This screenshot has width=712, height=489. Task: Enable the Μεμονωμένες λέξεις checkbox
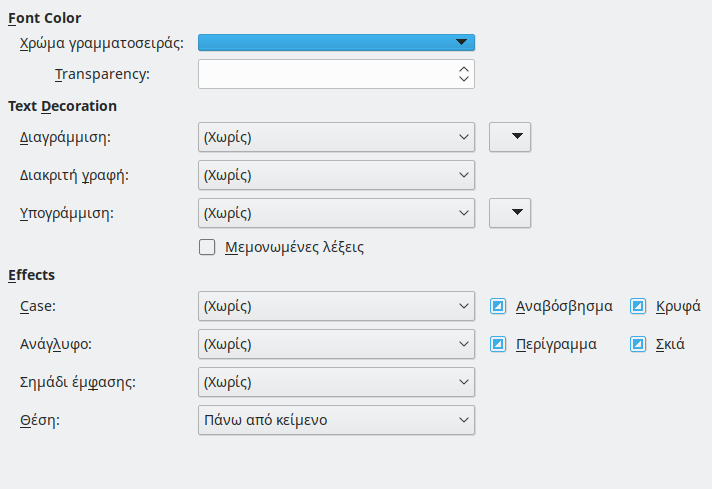coord(207,247)
